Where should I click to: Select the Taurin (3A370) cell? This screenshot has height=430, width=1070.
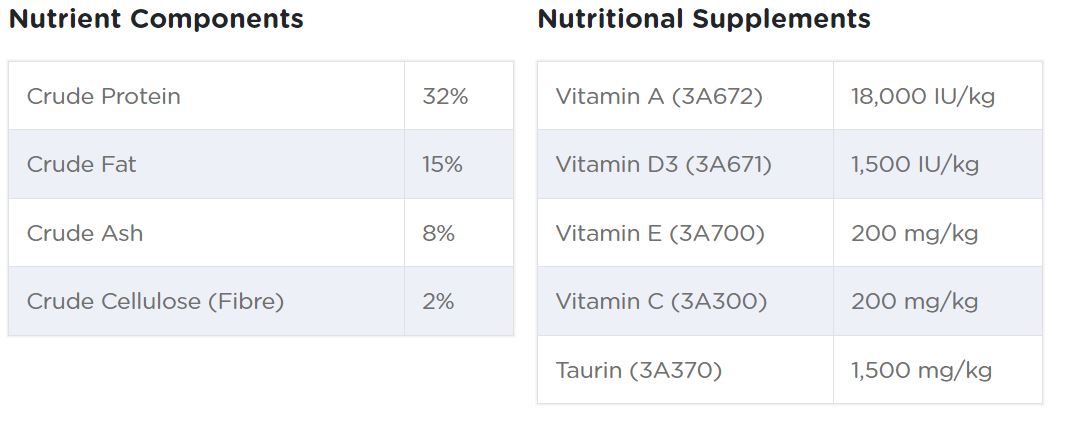(638, 370)
